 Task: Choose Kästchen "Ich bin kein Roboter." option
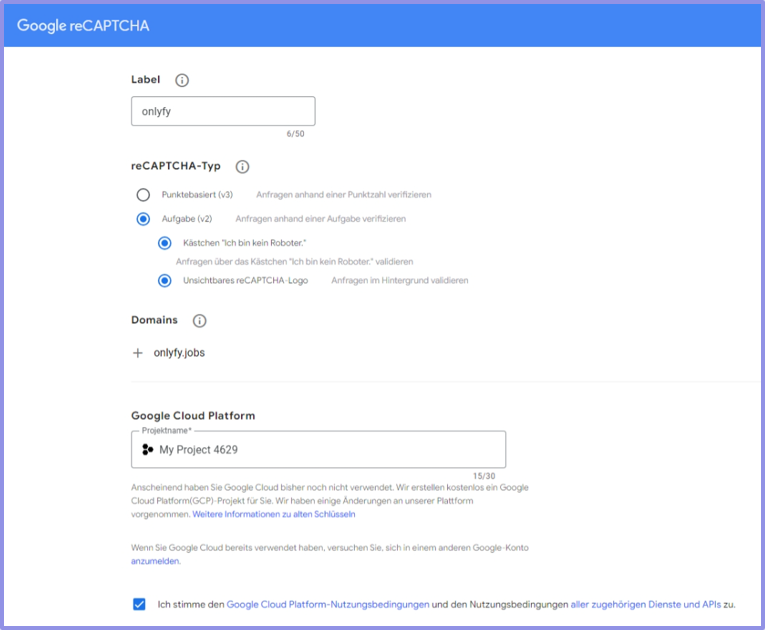coord(164,243)
